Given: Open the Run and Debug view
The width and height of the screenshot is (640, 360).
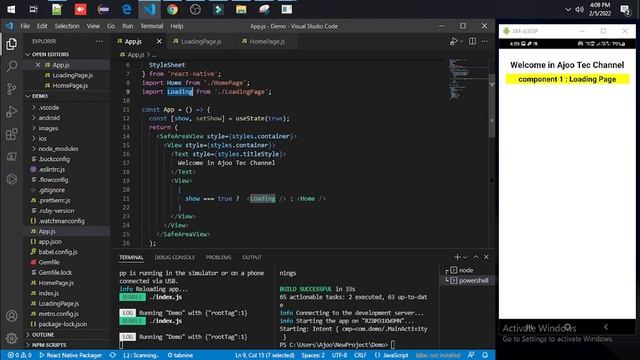Looking at the screenshot, I should [11, 111].
